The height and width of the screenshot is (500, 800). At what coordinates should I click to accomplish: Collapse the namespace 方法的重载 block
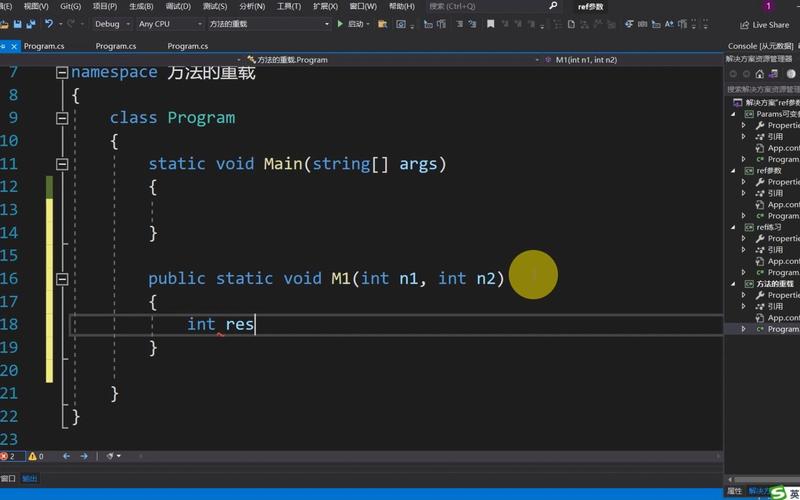[x=62, y=72]
